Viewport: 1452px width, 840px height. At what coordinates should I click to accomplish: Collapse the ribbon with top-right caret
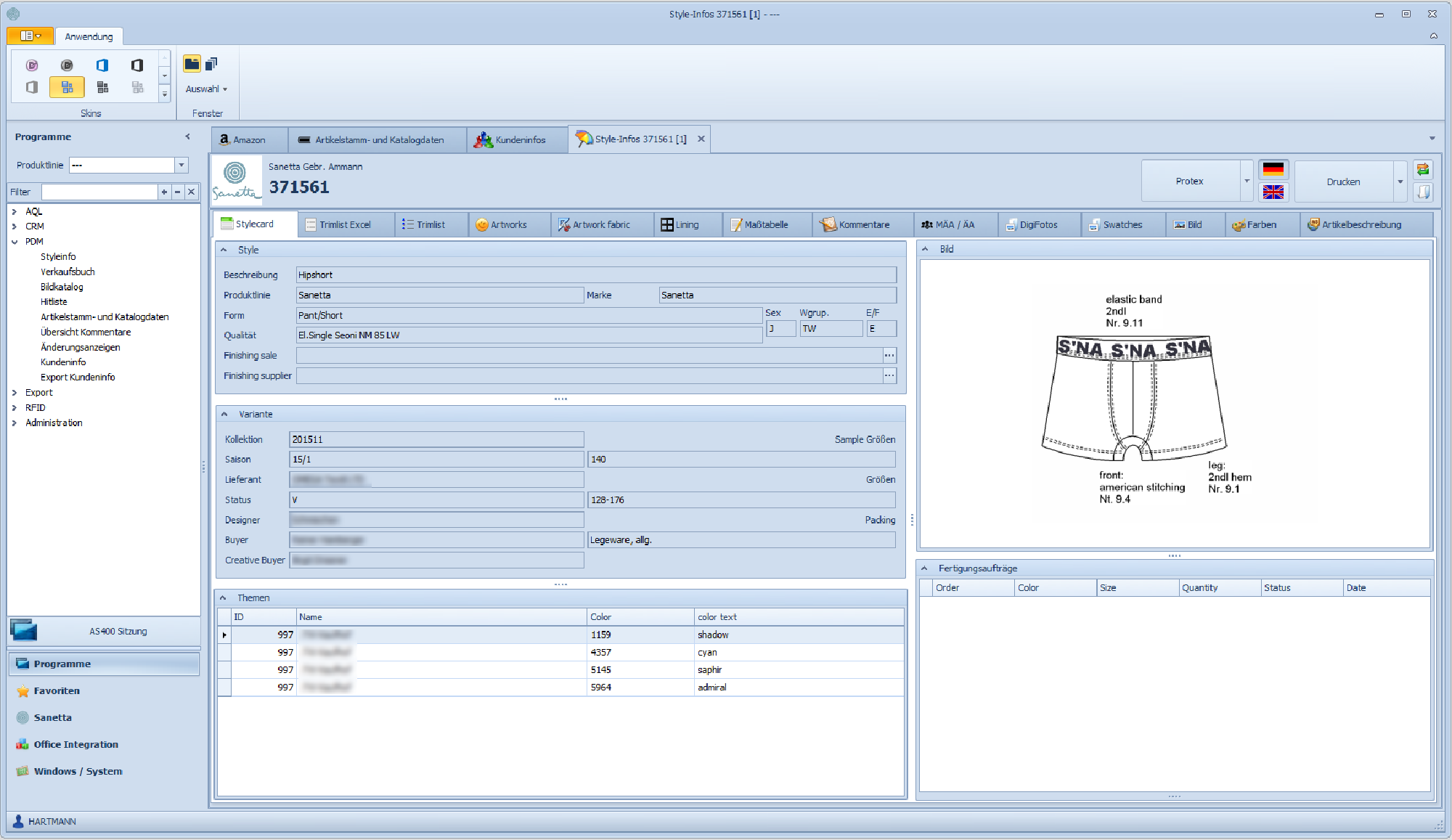click(1433, 36)
